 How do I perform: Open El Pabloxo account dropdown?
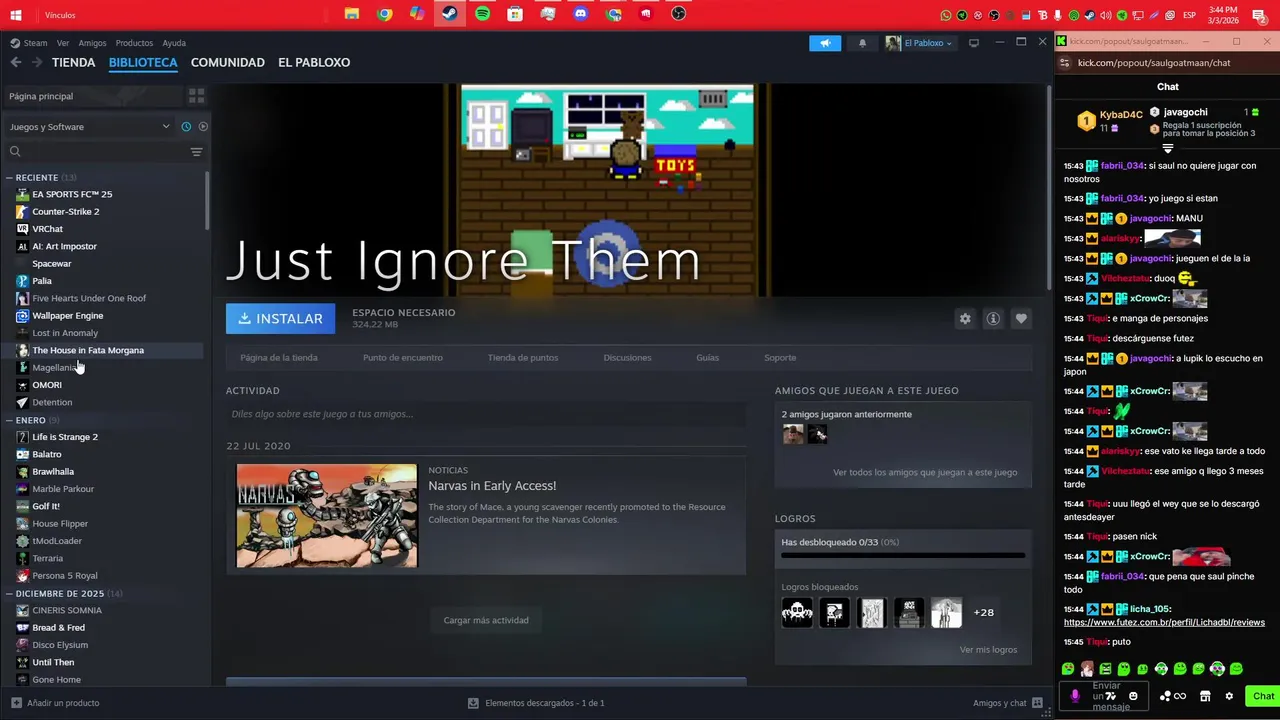pyautogui.click(x=919, y=43)
